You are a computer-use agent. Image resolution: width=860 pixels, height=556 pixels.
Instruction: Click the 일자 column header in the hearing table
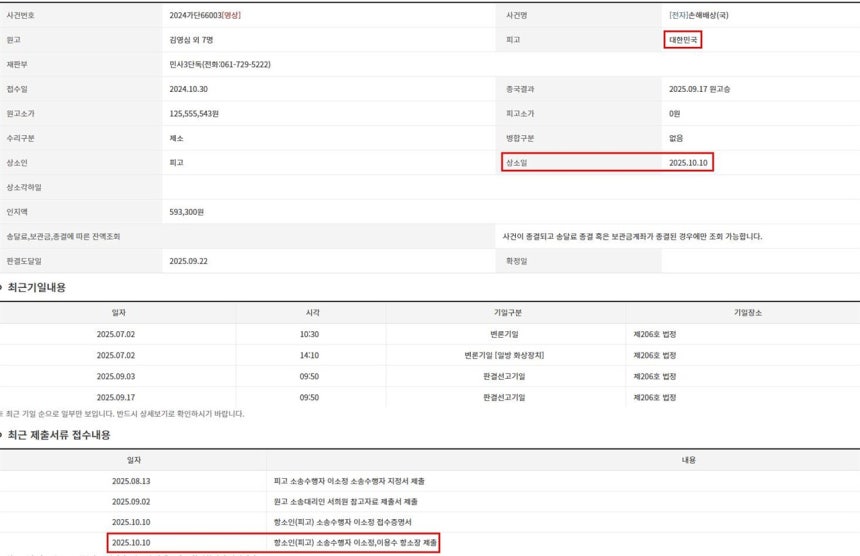tap(118, 312)
